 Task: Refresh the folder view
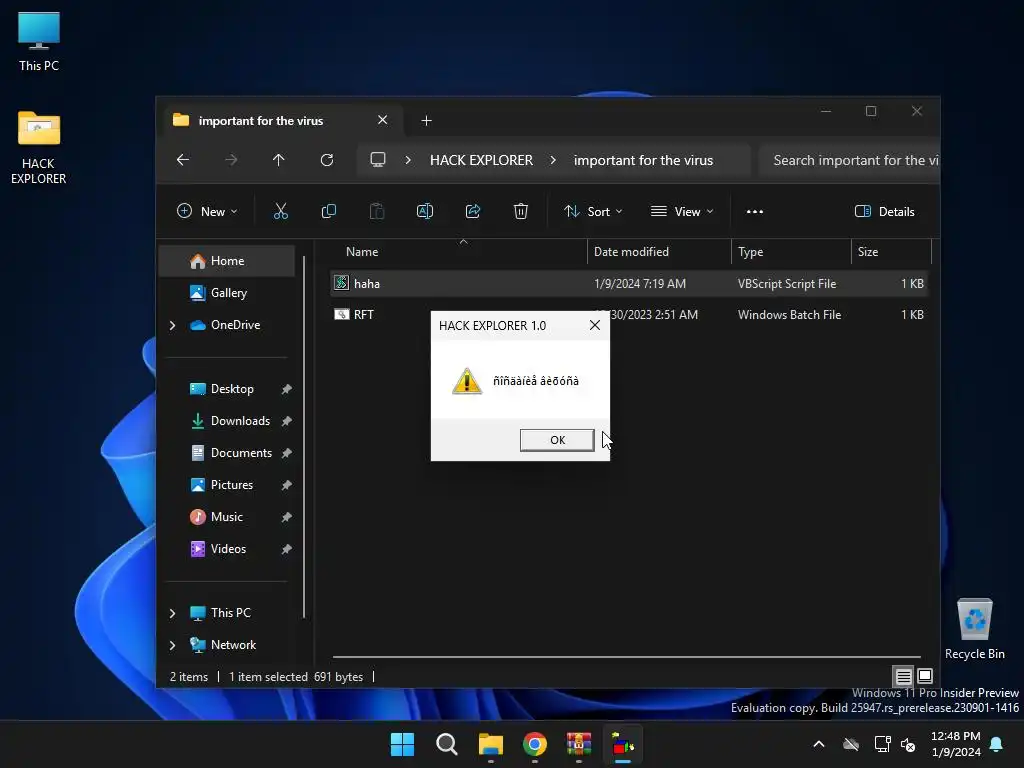[x=327, y=160]
